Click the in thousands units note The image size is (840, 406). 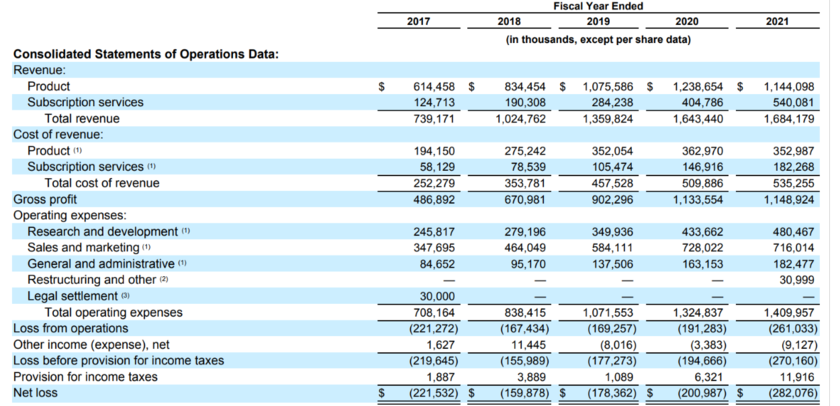(597, 39)
